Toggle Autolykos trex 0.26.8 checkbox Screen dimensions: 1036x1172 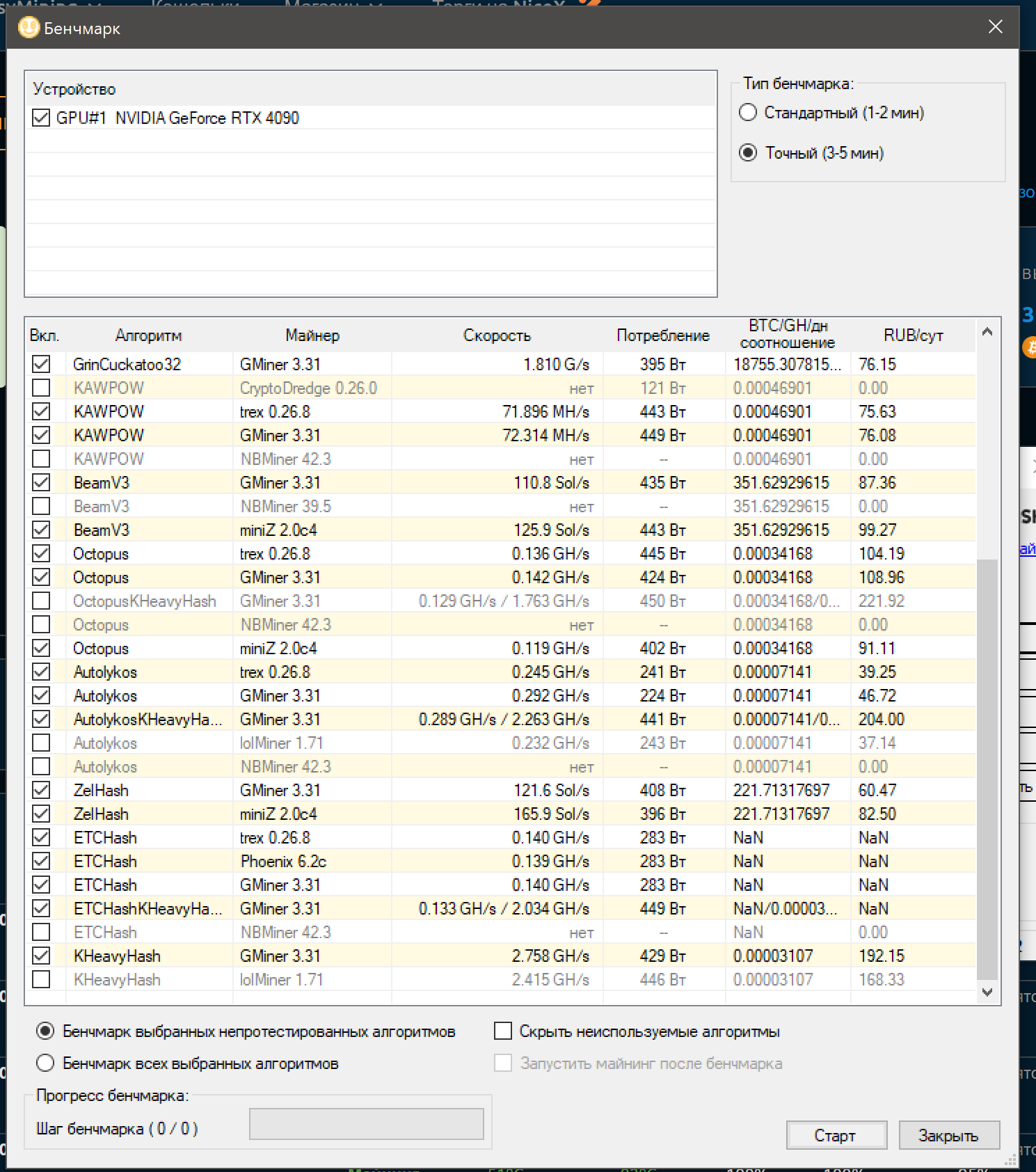[x=41, y=672]
